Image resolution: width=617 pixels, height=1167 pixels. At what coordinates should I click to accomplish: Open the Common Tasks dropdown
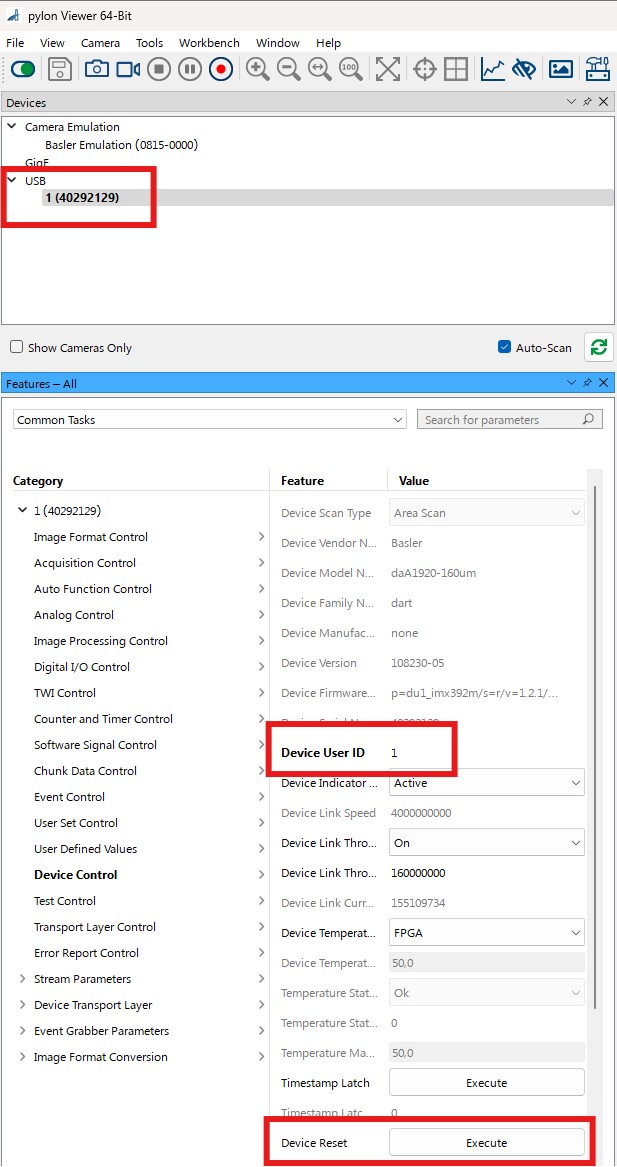coord(210,420)
